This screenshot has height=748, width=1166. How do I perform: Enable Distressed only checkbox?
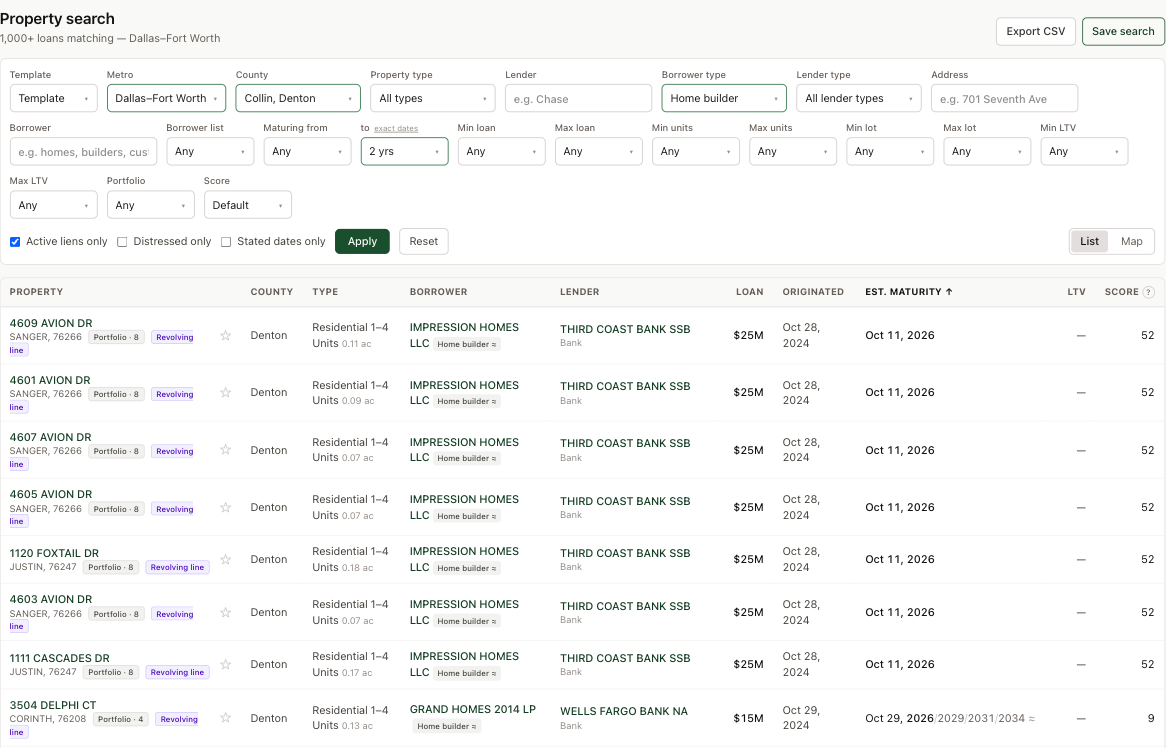(x=122, y=242)
